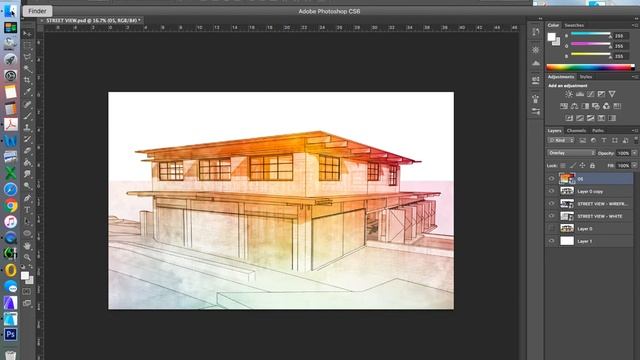Expand the collapsed icon panel dock
Viewport: 640px width, 360px height.
(540, 18)
